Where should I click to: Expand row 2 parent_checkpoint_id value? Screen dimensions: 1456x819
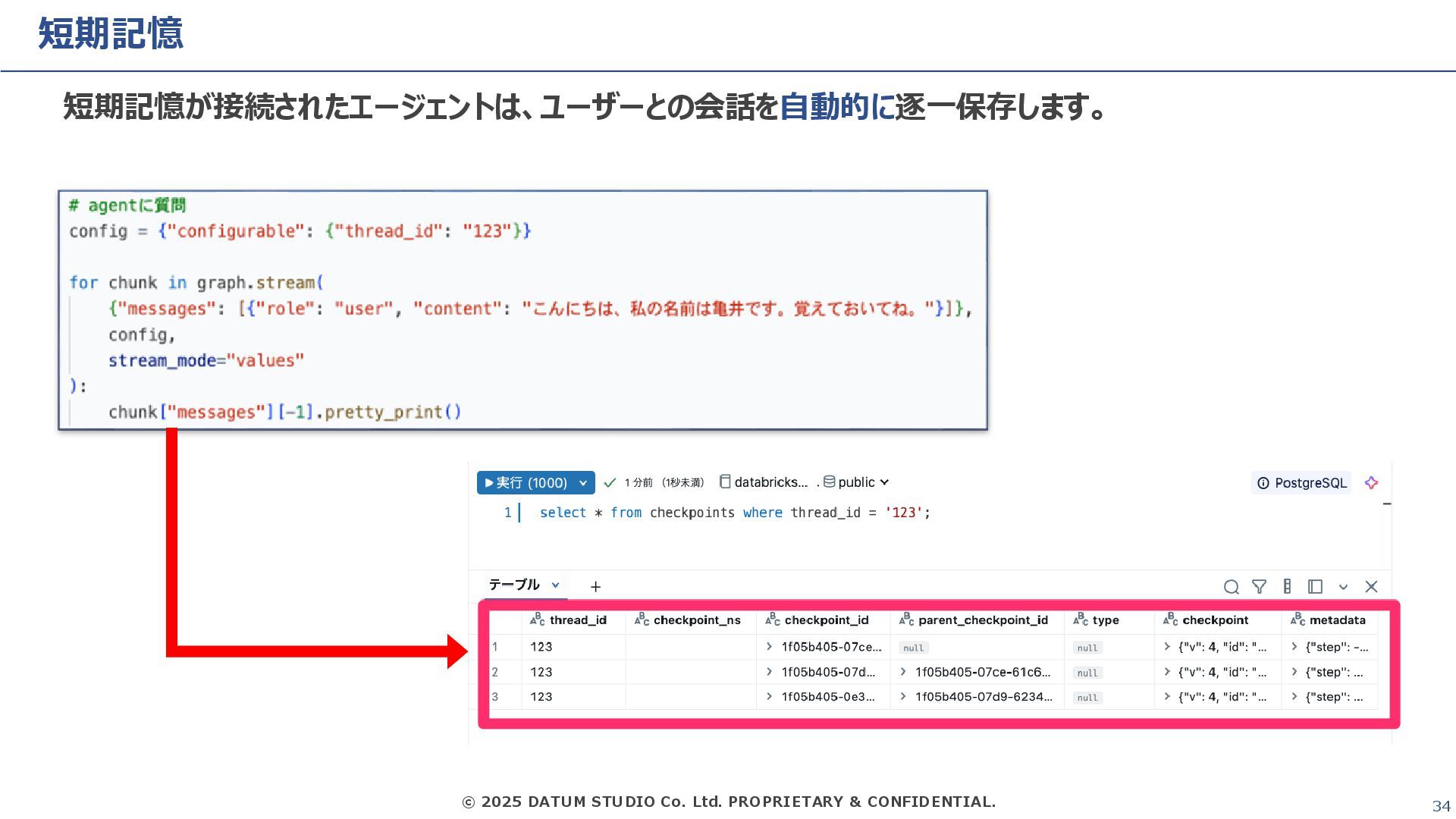pyautogui.click(x=902, y=672)
